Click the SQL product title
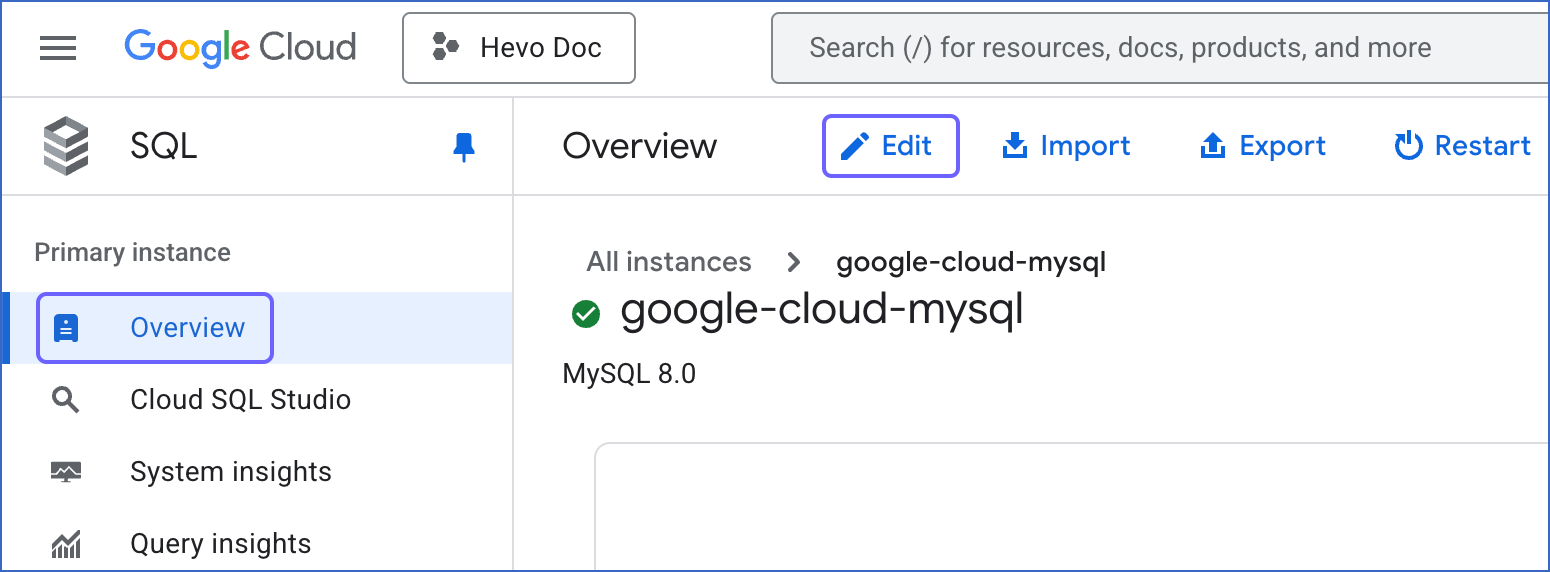This screenshot has height=572, width=1550. click(x=163, y=146)
